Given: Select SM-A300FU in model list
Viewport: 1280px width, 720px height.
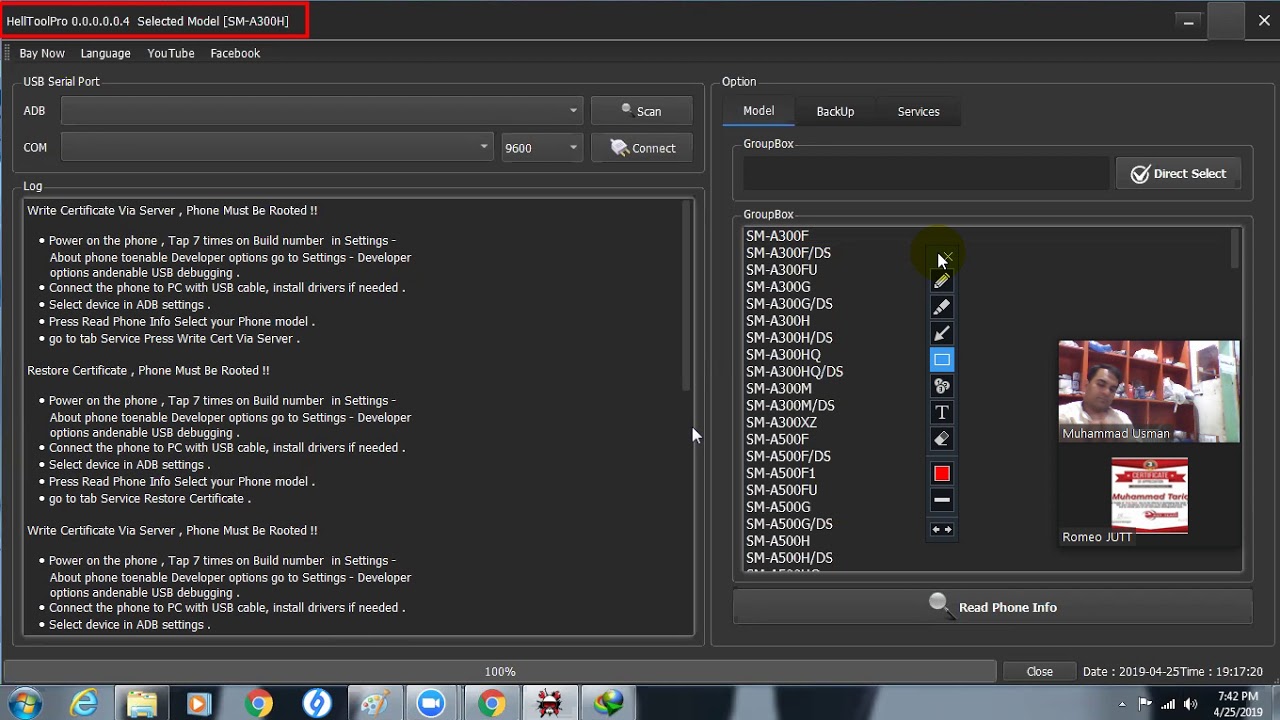Looking at the screenshot, I should (781, 270).
